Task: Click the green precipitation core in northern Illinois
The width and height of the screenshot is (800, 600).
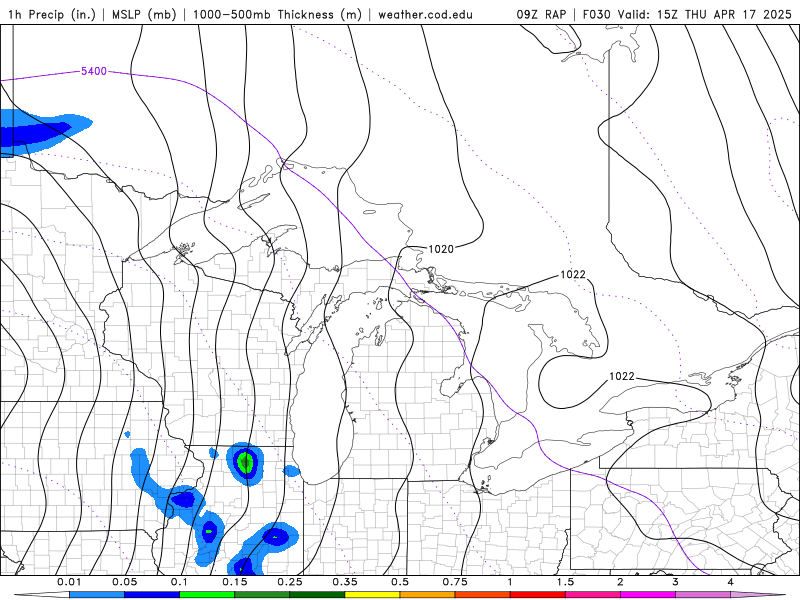Action: 246,462
